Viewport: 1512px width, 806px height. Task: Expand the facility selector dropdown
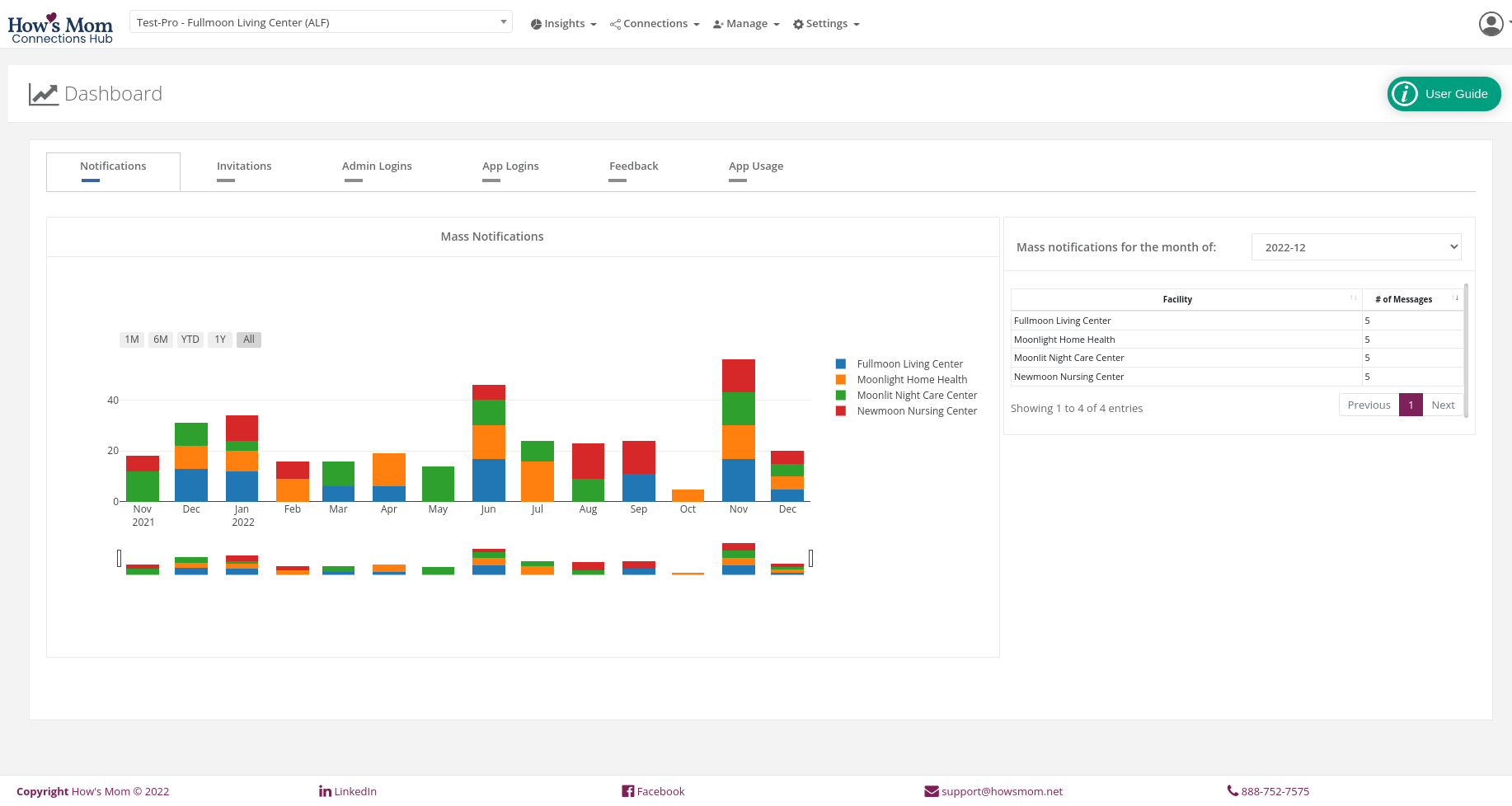click(x=321, y=22)
